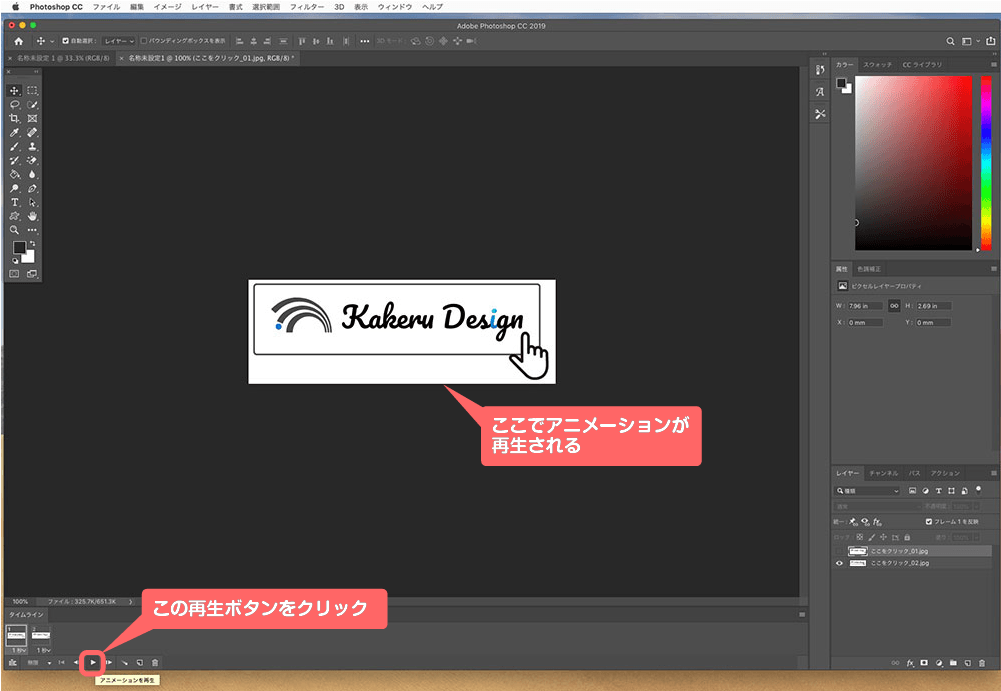Image resolution: width=1001 pixels, height=691 pixels.
Task: Open the Apple menu
Action: point(16,6)
